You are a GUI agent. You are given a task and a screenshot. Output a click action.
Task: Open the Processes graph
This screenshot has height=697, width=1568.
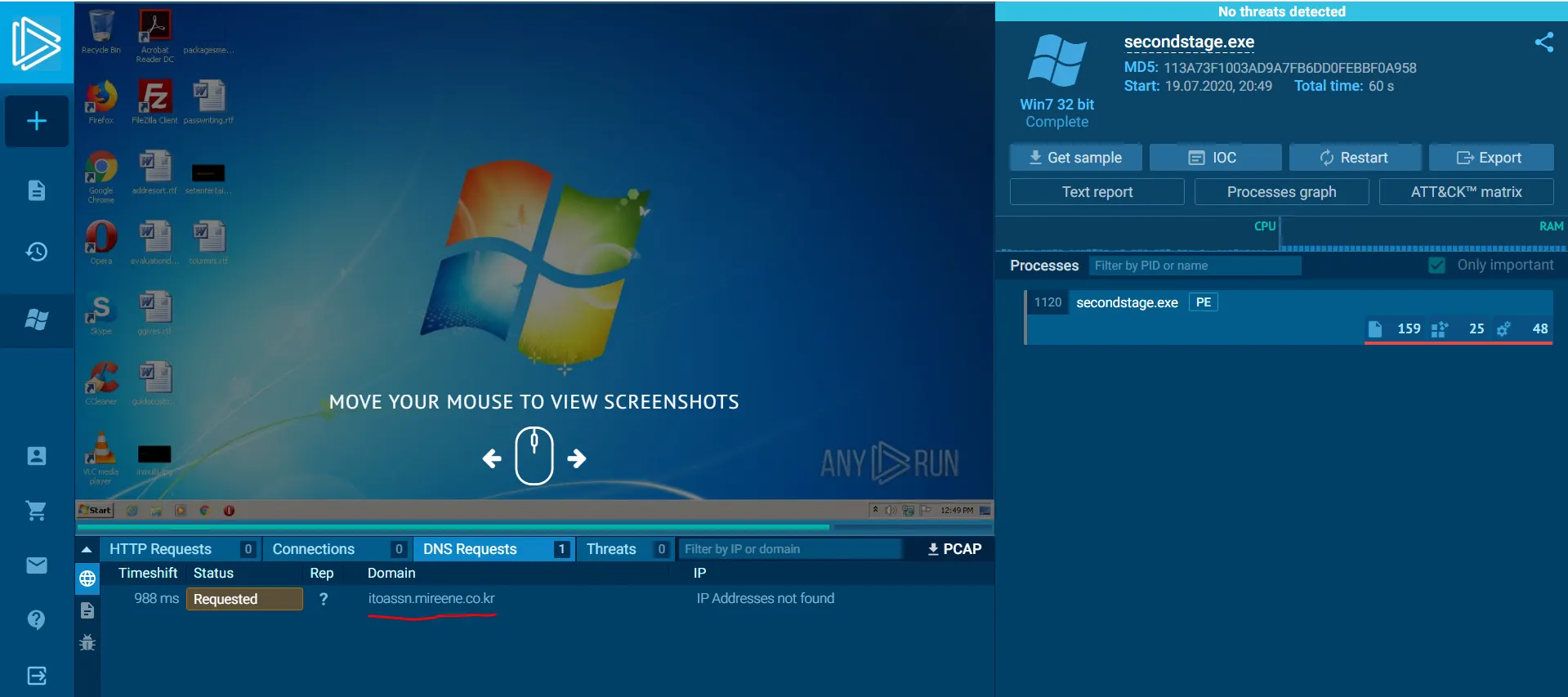pos(1282,192)
